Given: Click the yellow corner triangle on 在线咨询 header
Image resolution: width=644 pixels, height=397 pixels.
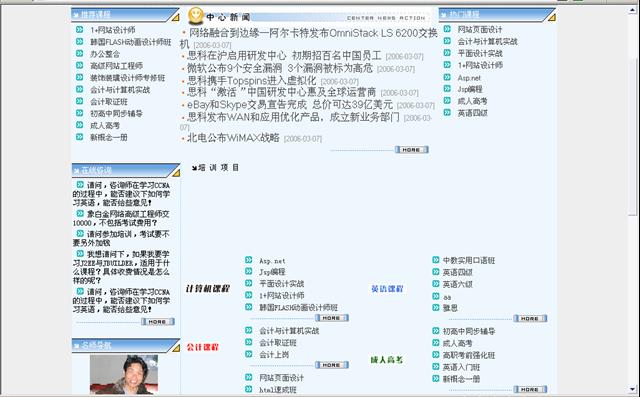Looking at the screenshot, I should pos(176,173).
